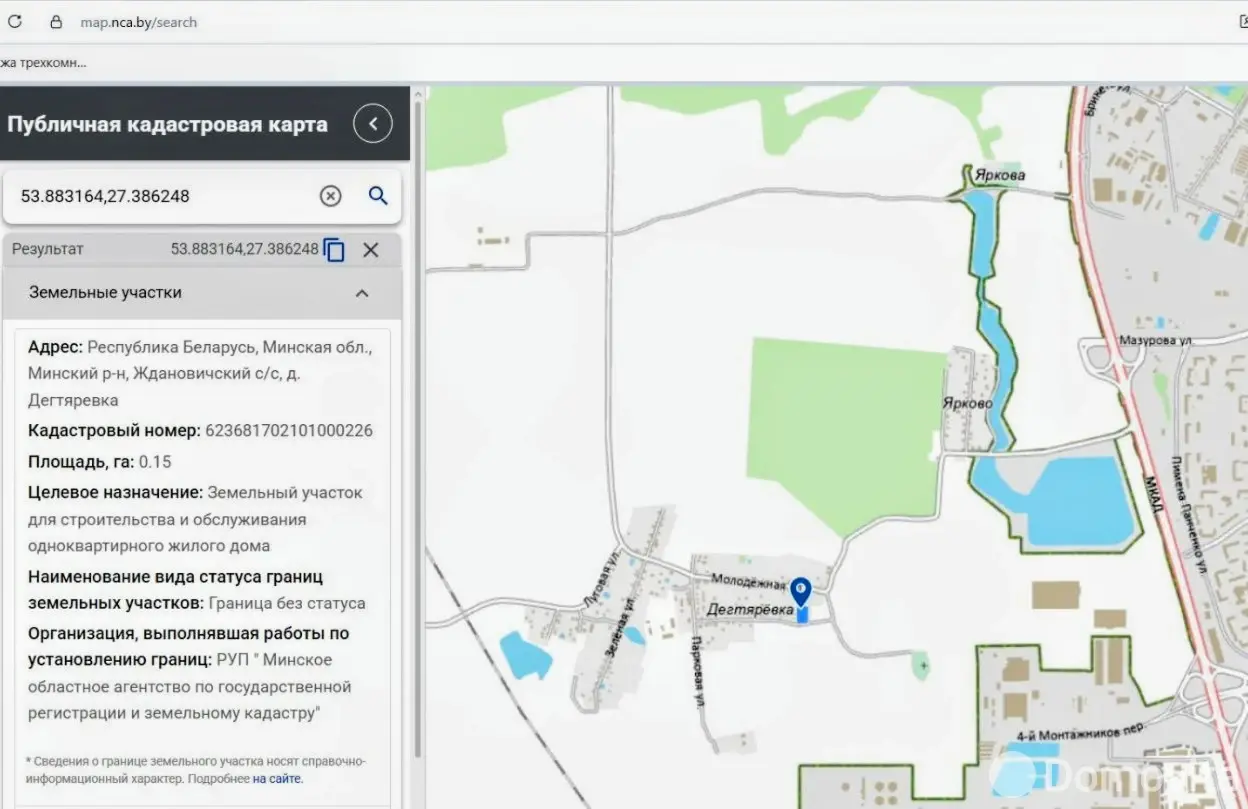The width and height of the screenshot is (1248, 809).
Task: Run search with magnifier icon
Action: (x=378, y=195)
